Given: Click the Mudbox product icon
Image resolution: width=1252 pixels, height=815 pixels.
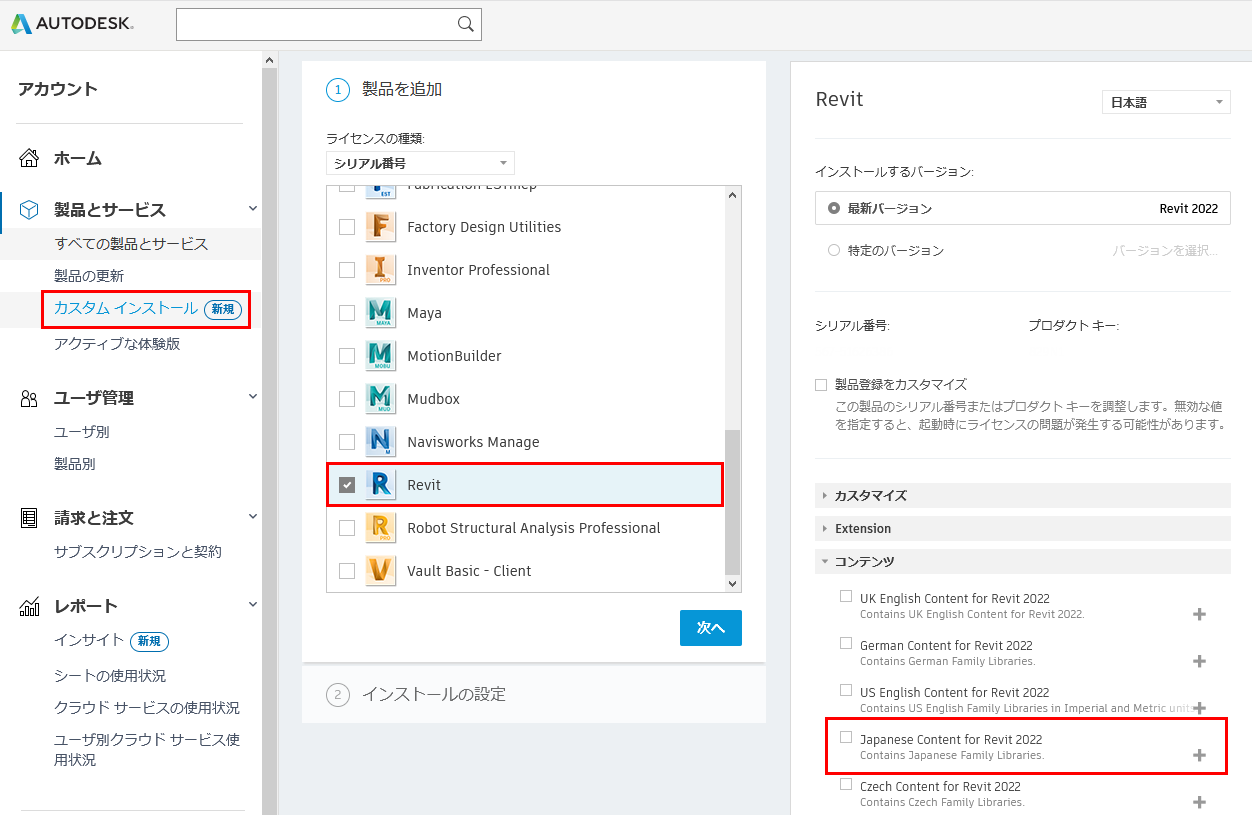Looking at the screenshot, I should (380, 399).
